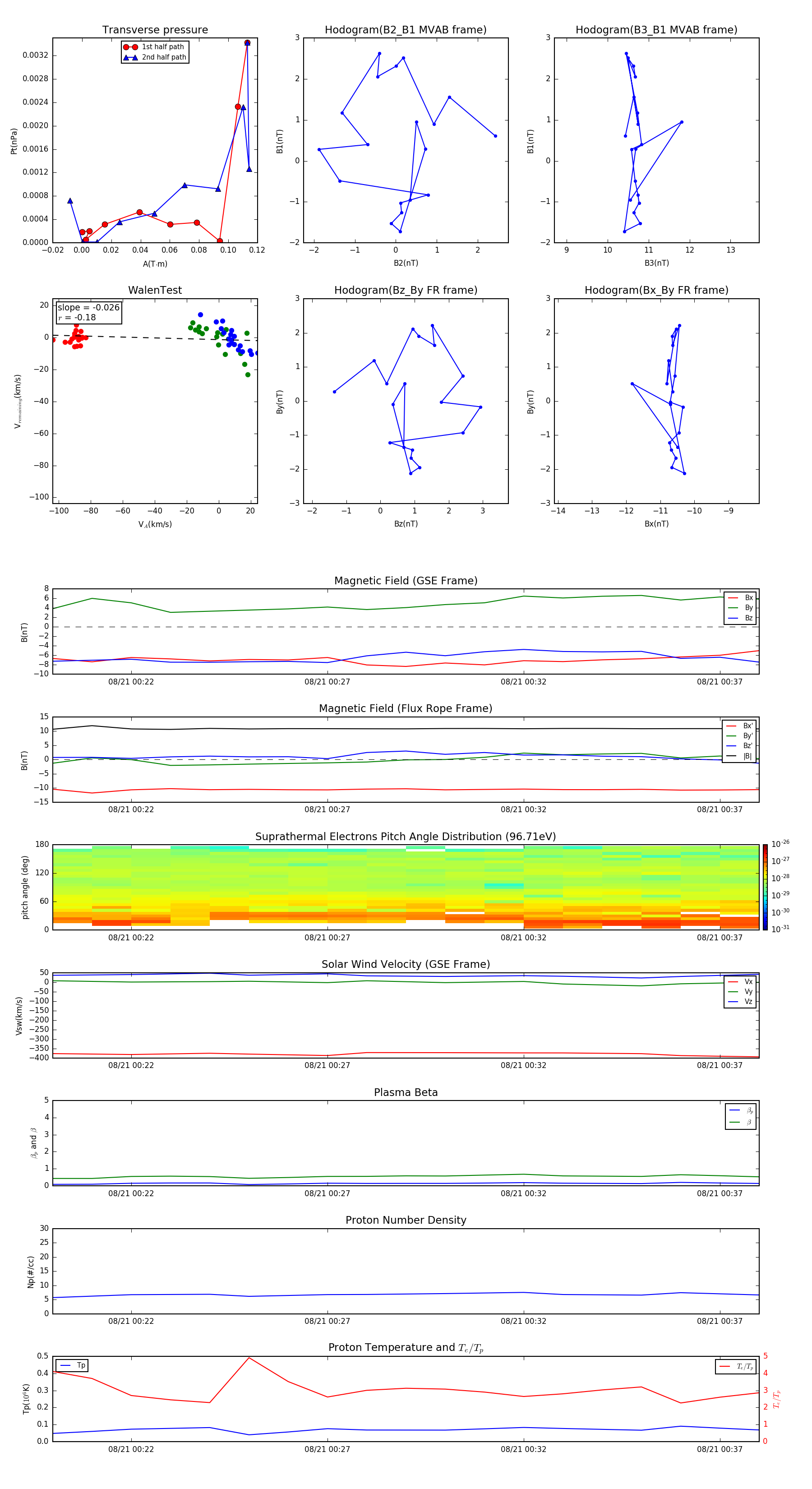Viewport: 812px width, 1489px height.
Task: Click the Suprathermal Electrons Pitch Angle title
Action: pos(406,837)
